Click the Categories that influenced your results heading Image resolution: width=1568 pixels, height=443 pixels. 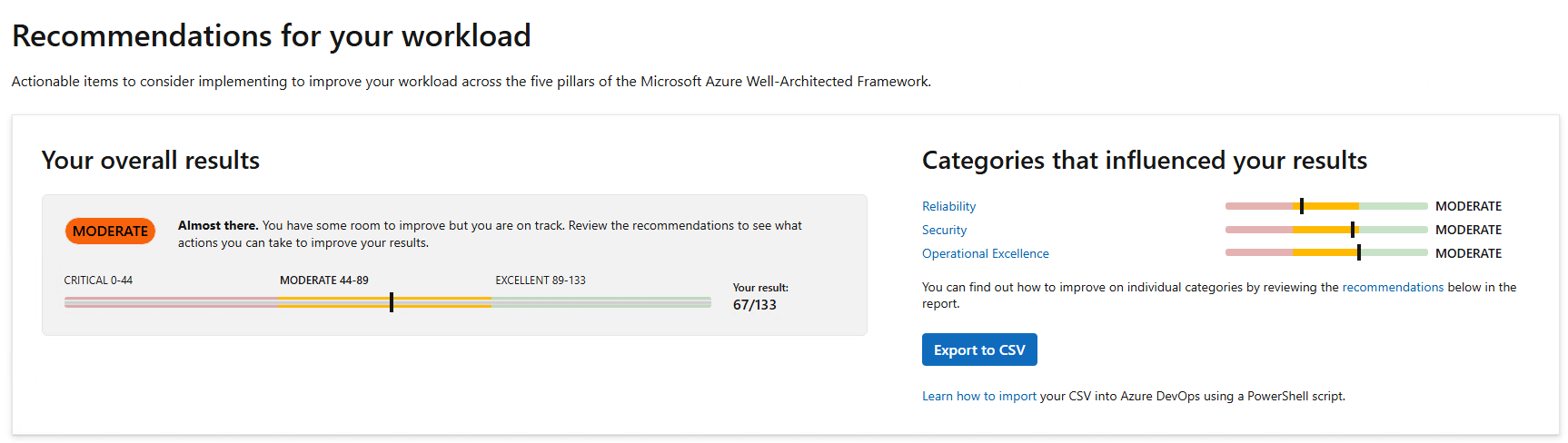click(1144, 161)
